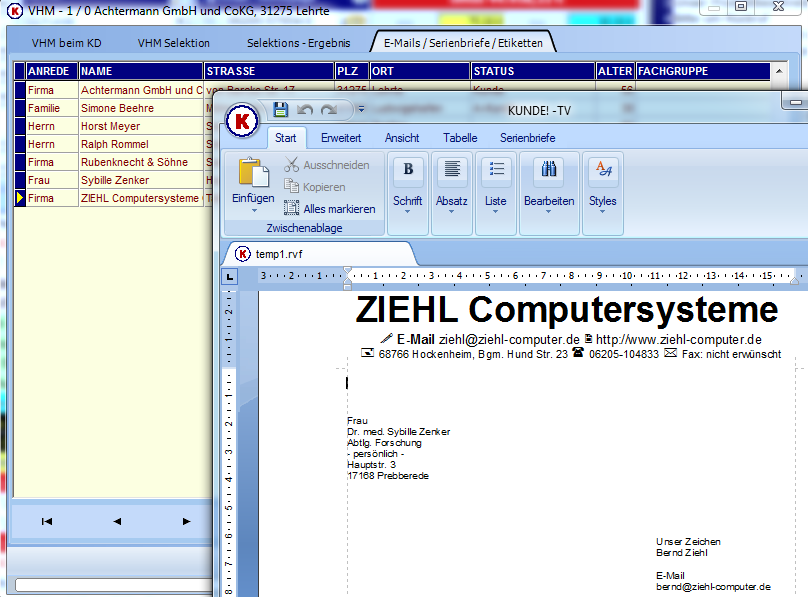Select the Sybille Zenker name cell
The image size is (808, 597).
click(x=141, y=180)
